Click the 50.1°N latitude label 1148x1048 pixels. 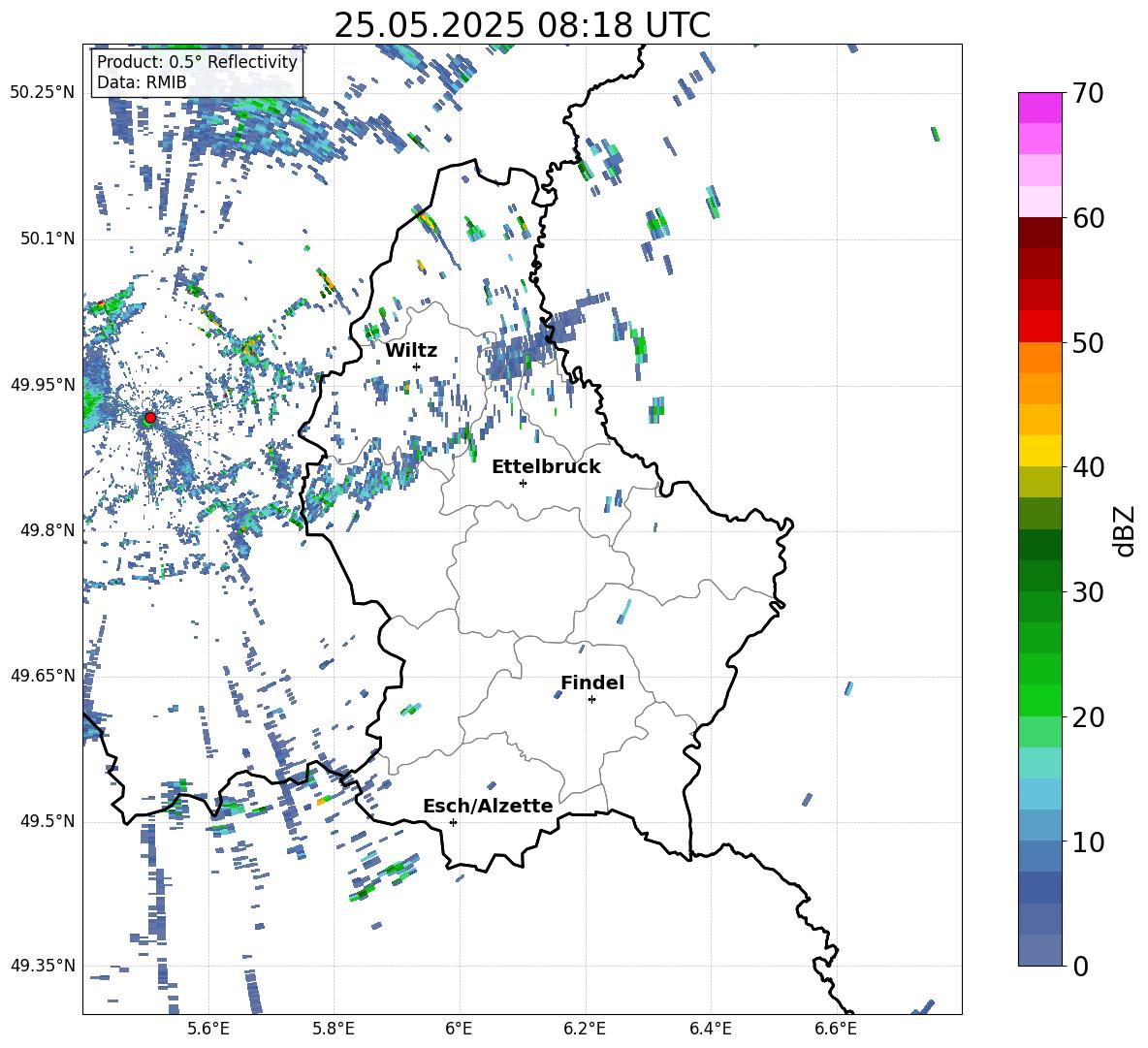pyautogui.click(x=48, y=238)
